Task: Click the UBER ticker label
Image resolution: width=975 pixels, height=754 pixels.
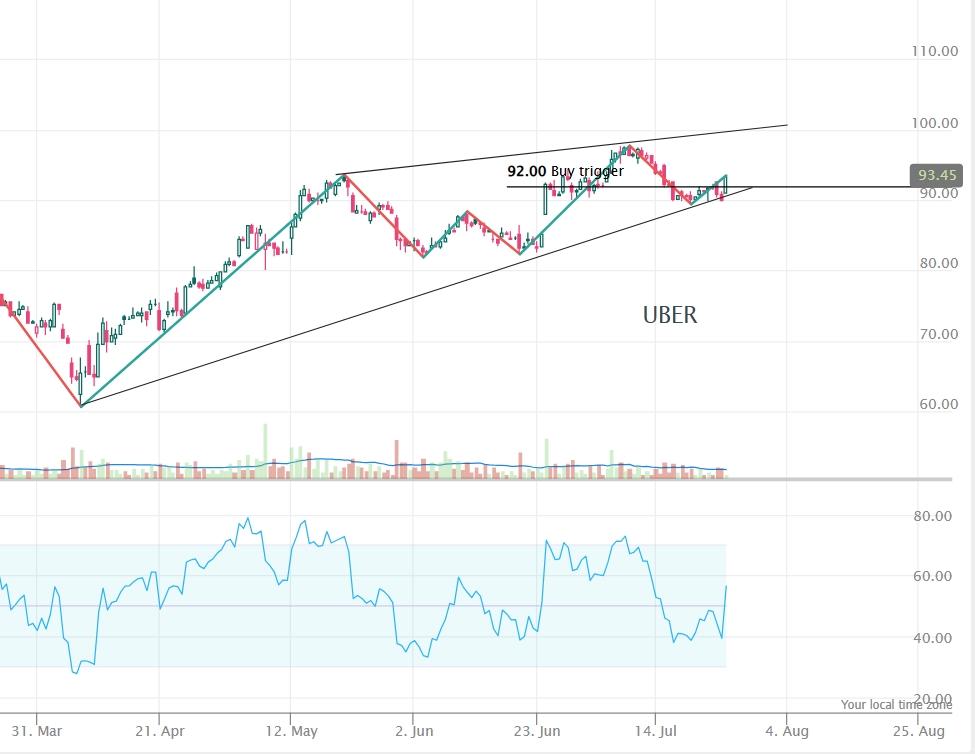Action: tap(670, 315)
